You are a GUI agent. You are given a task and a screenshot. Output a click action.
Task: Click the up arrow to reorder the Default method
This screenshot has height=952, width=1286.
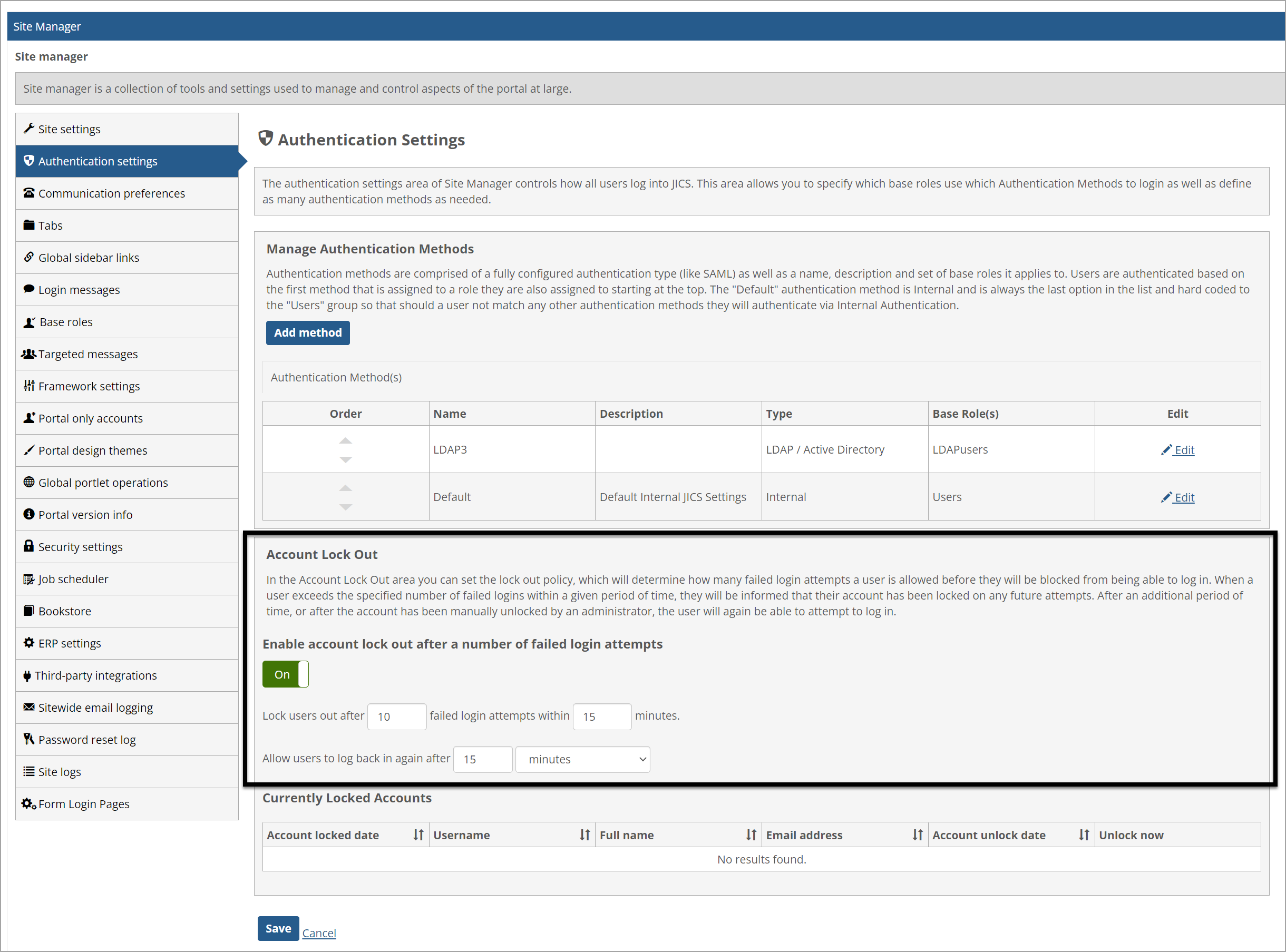[345, 487]
